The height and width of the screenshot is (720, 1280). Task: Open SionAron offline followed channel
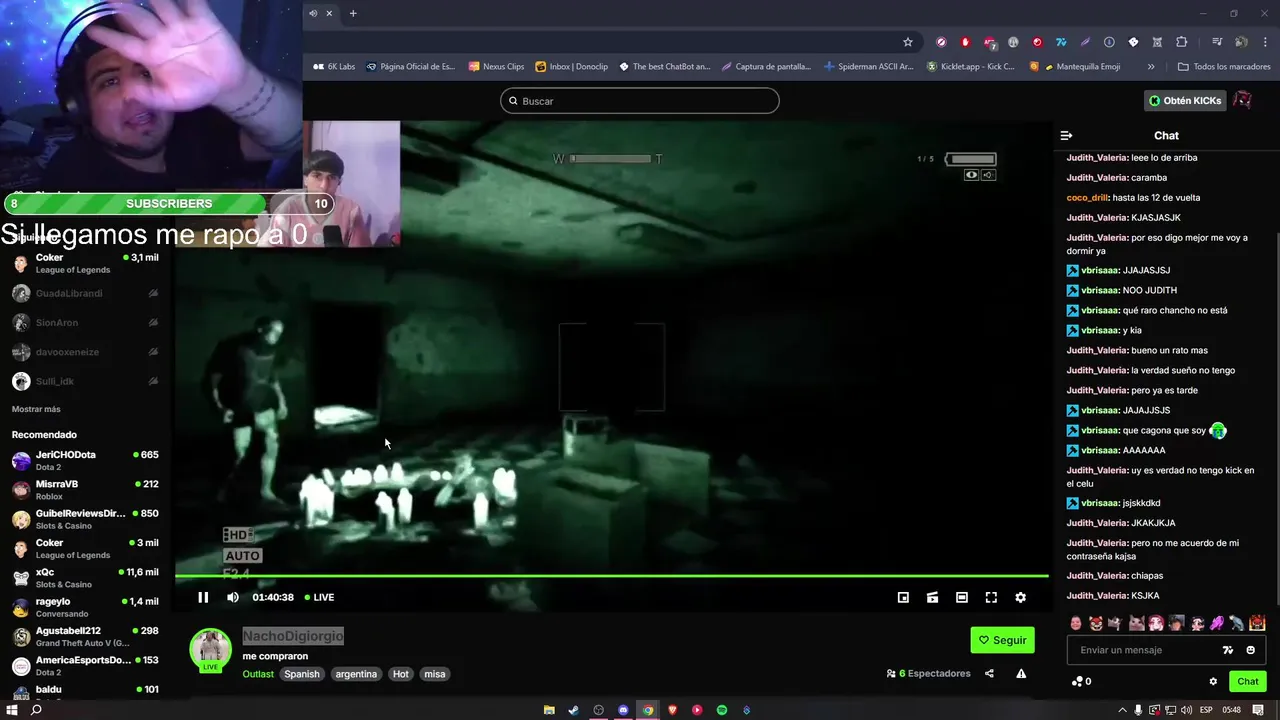87,322
